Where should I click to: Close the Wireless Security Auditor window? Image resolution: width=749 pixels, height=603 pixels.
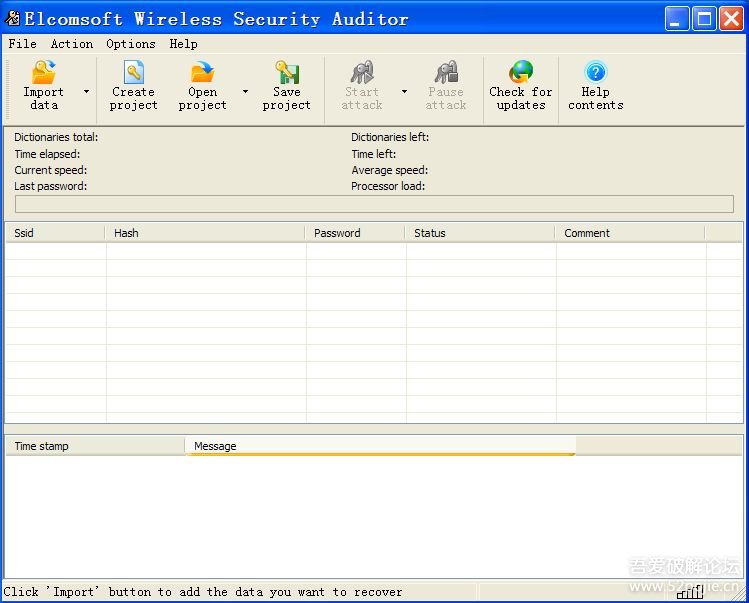pyautogui.click(x=731, y=19)
